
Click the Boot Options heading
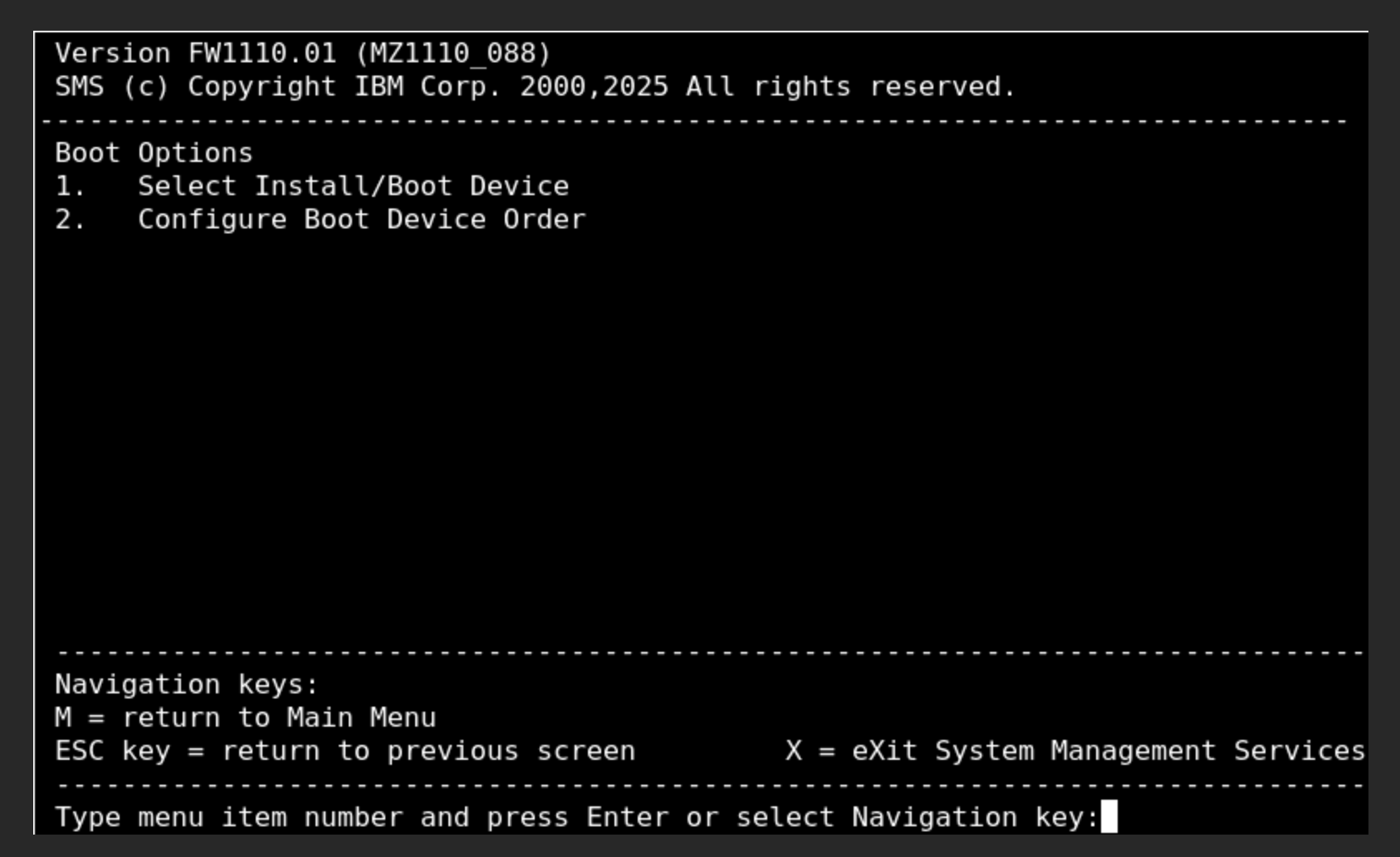[154, 154]
